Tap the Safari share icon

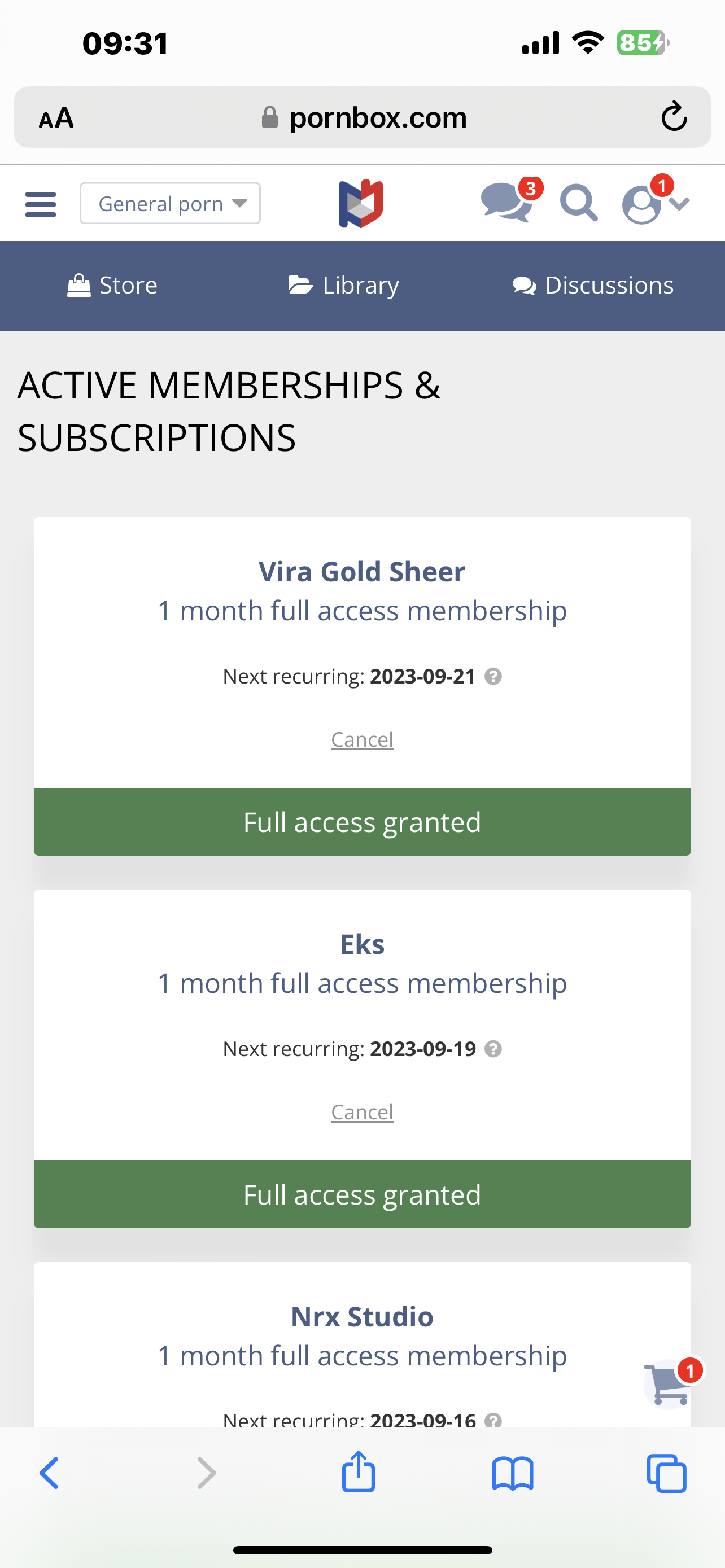click(x=359, y=1473)
